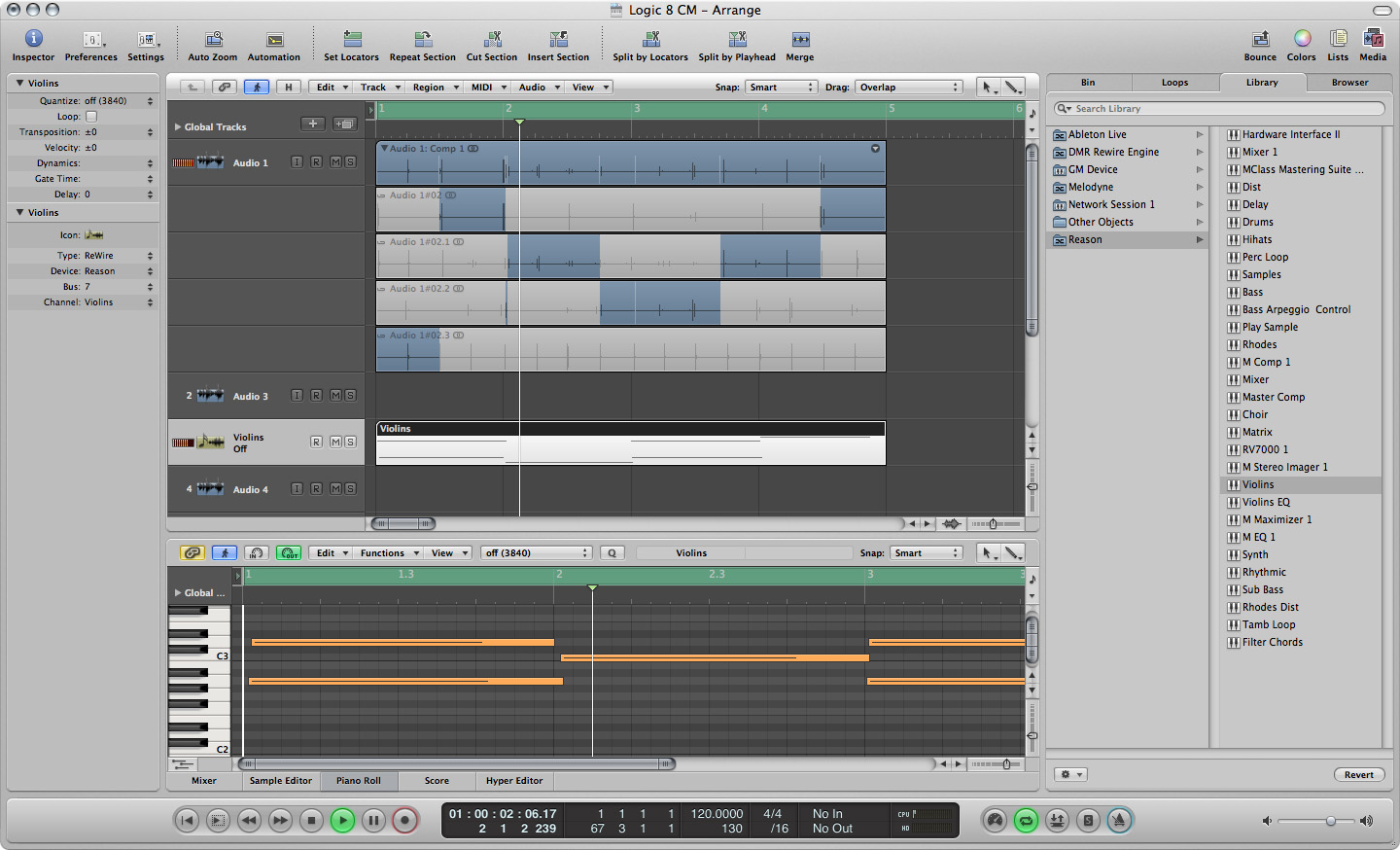Open the Quantize off (3840) Piano Roll dropdown
This screenshot has height=850, width=1400.
536,552
